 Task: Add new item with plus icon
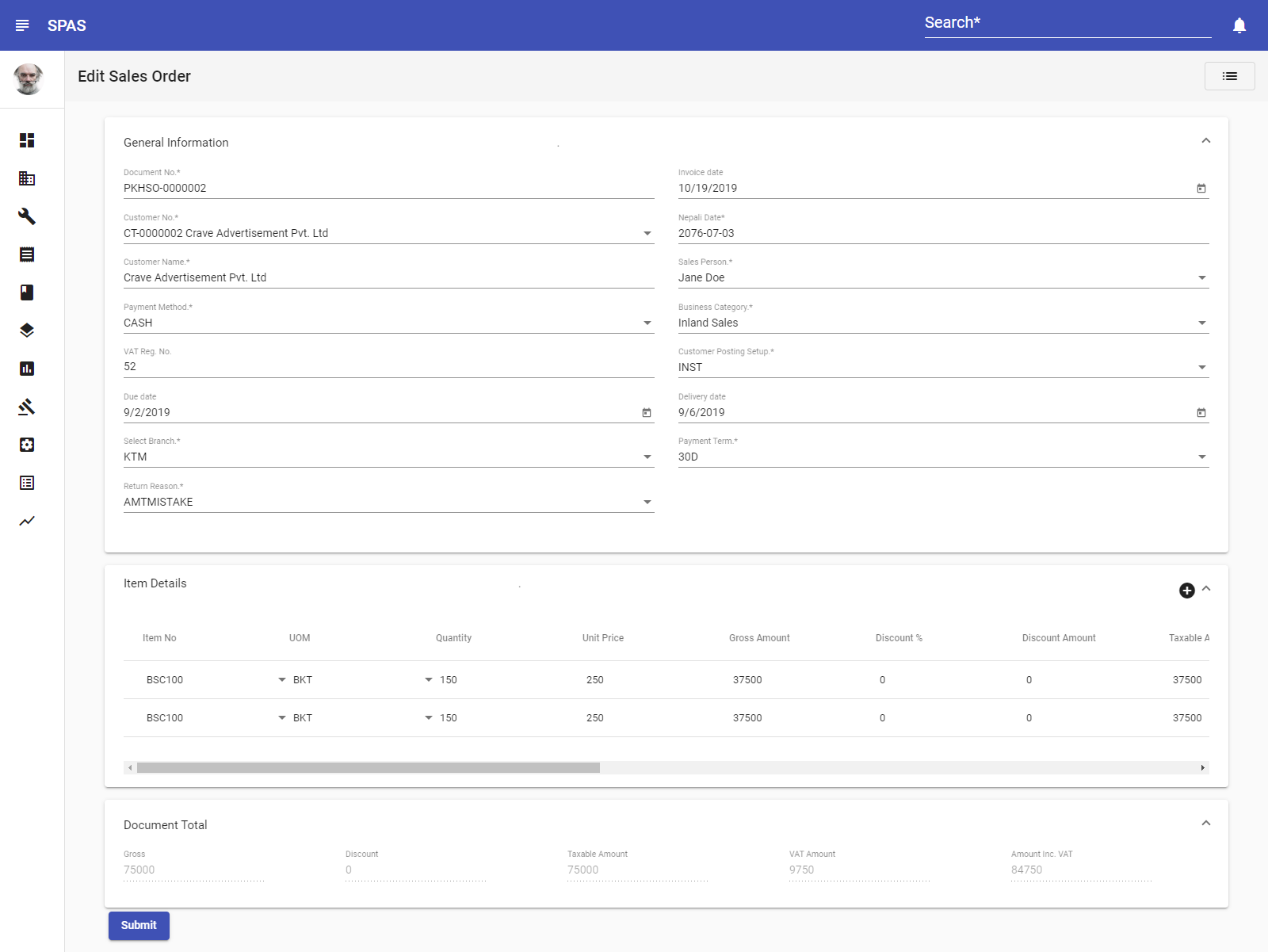(x=1186, y=591)
